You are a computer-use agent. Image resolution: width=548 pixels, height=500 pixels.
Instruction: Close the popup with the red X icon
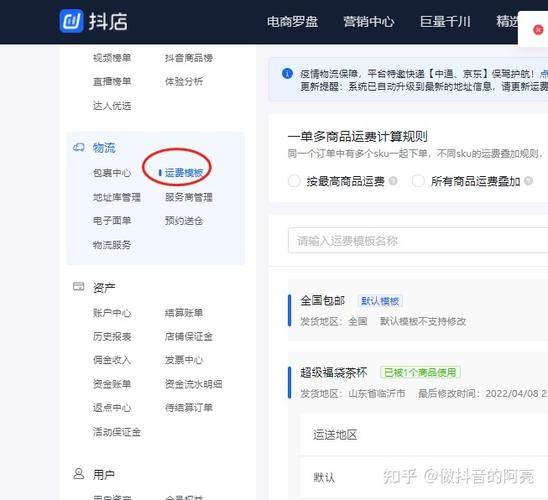[x=538, y=30]
